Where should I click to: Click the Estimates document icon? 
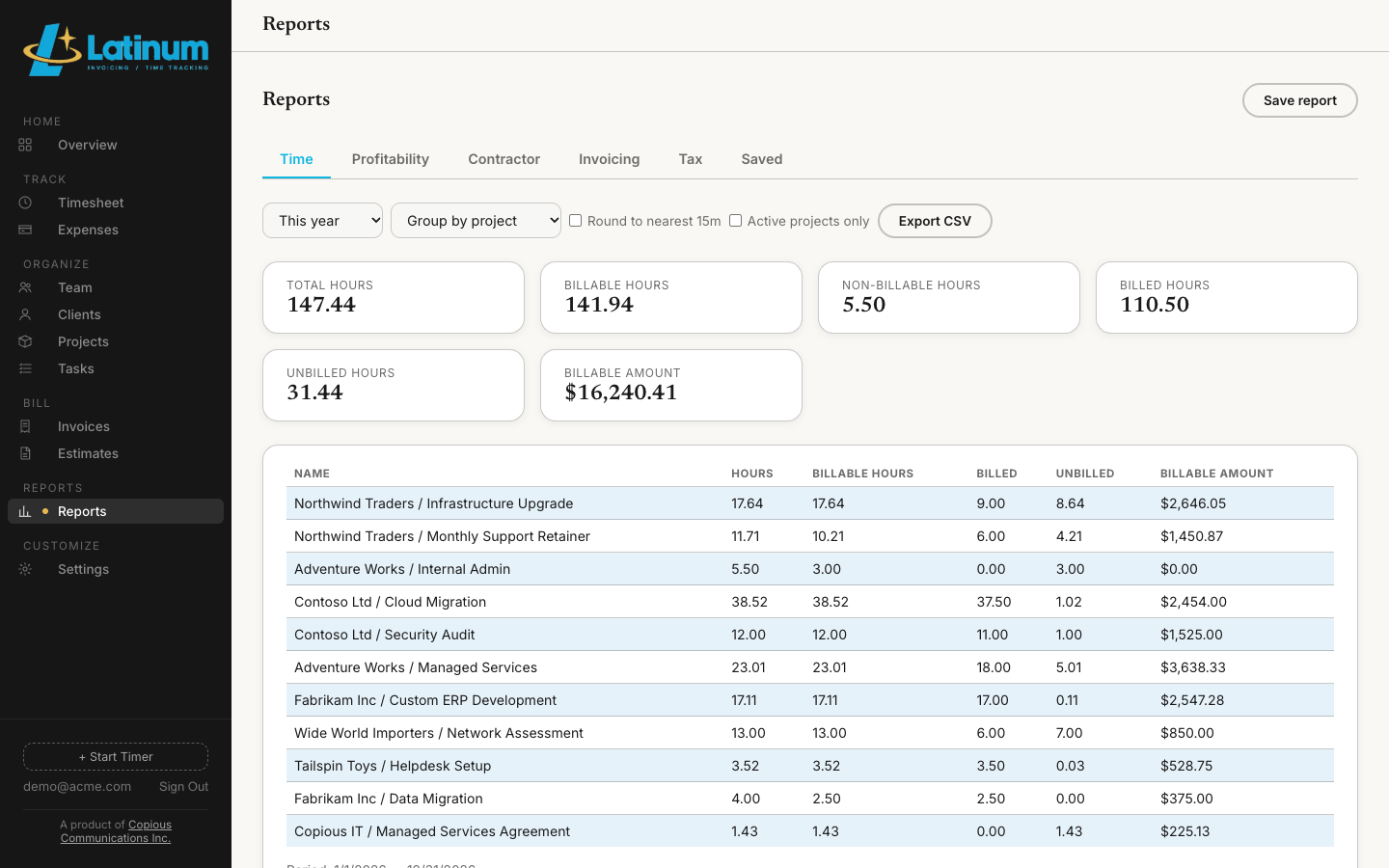coord(25,453)
